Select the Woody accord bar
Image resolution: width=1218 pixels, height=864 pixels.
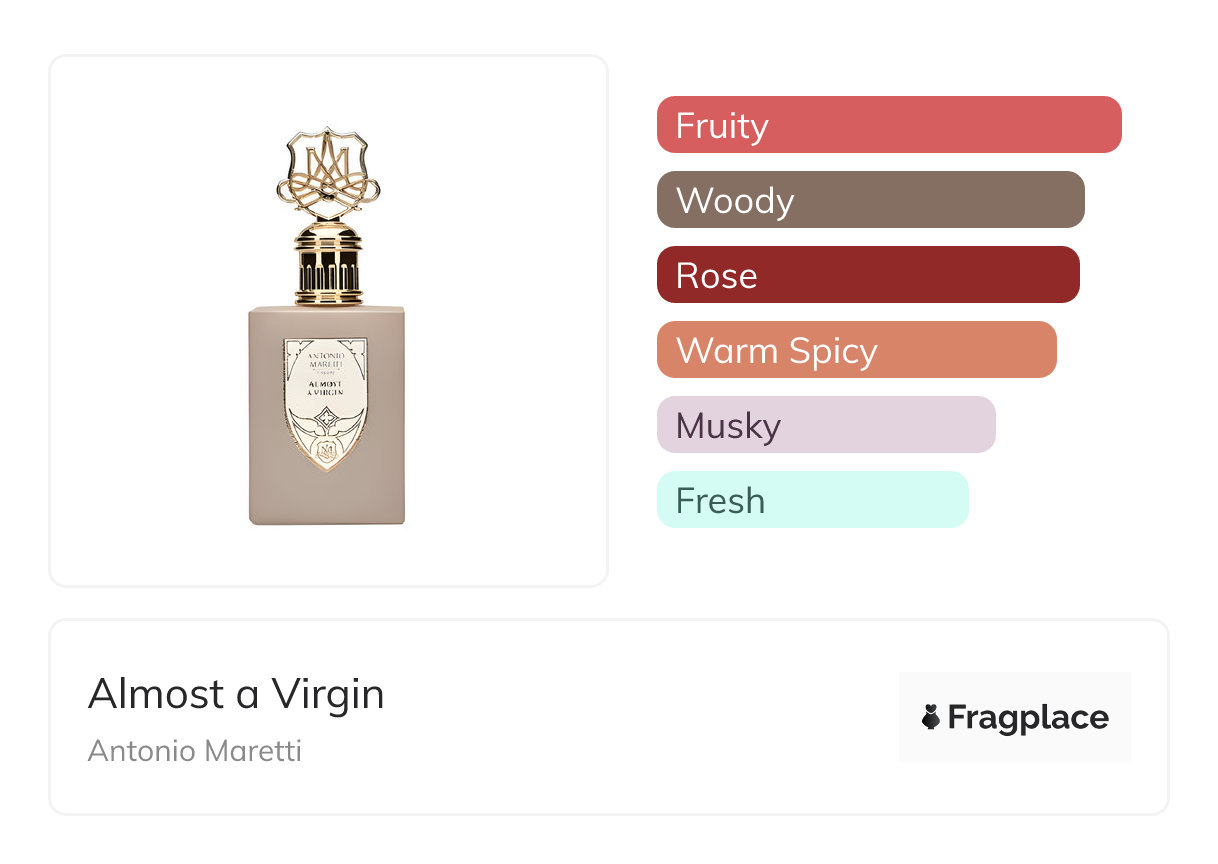click(870, 200)
